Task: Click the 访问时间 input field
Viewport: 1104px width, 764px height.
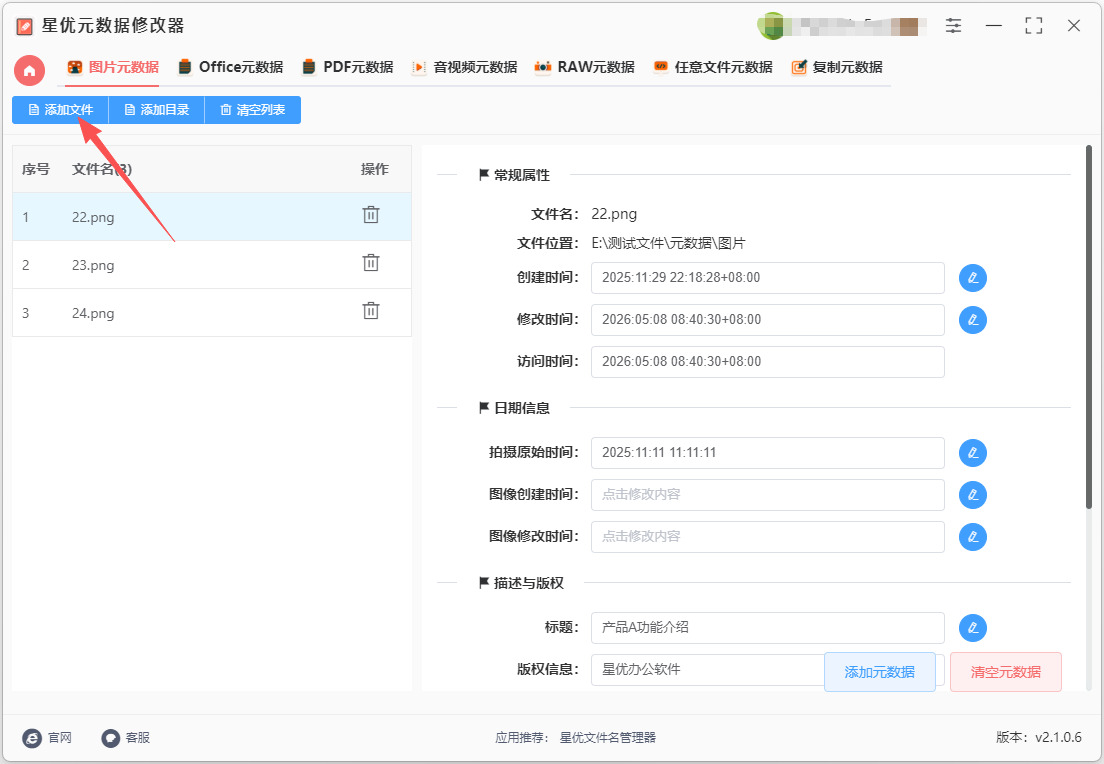Action: (767, 362)
